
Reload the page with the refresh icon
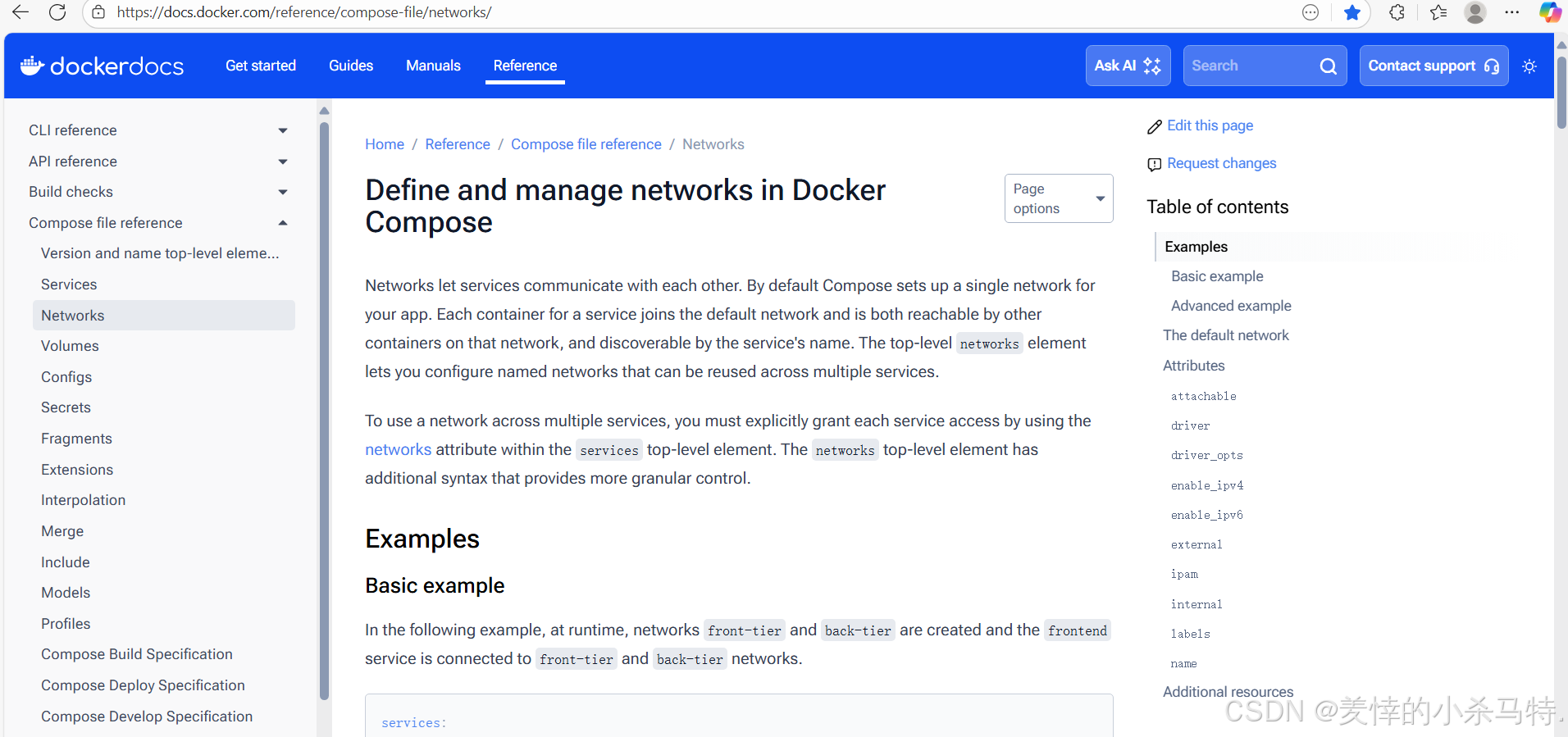point(57,12)
